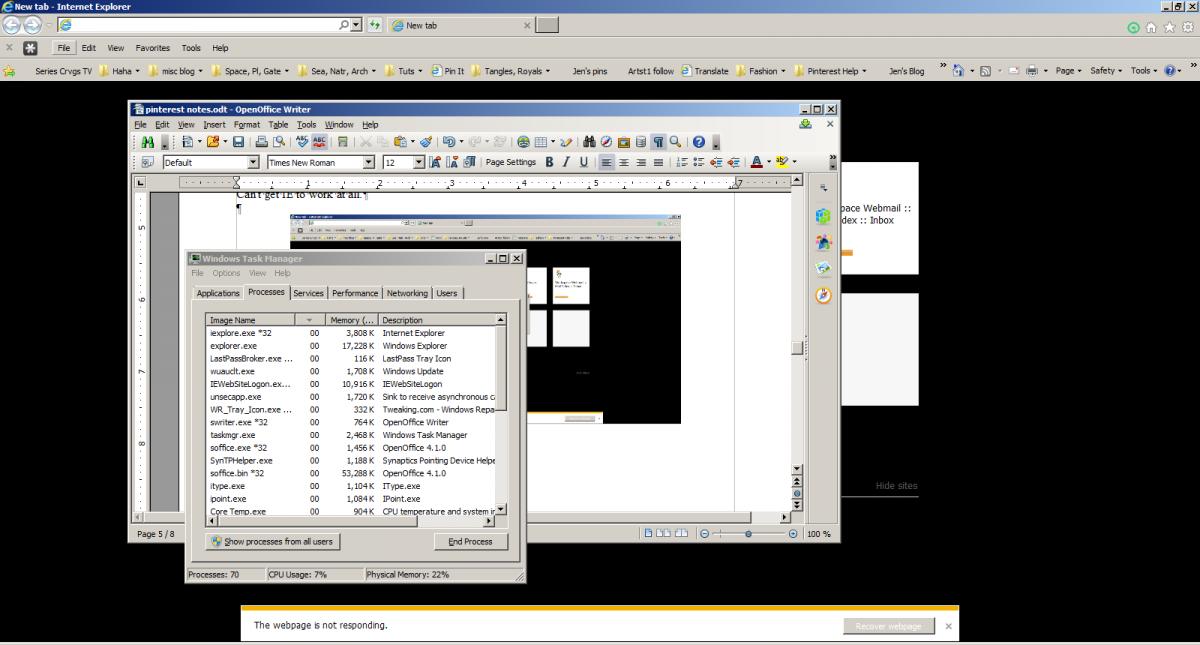Expand the Font Color dropdown arrow in Writer

coord(768,162)
